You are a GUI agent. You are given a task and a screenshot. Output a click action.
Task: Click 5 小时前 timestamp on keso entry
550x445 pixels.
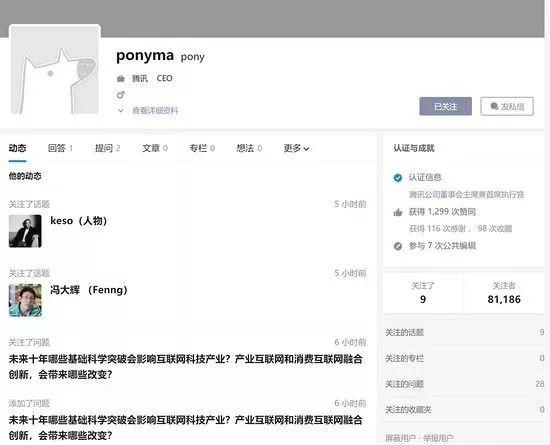(350, 204)
